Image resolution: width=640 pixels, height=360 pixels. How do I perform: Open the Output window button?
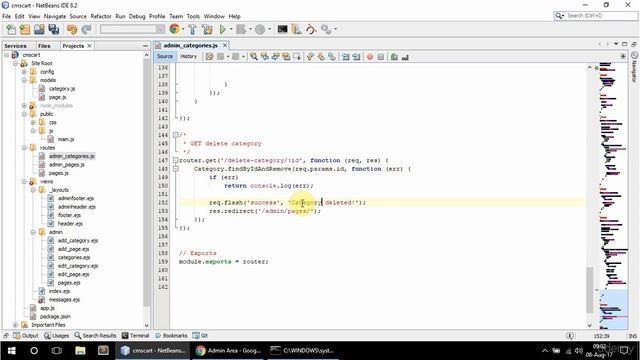coord(26,336)
